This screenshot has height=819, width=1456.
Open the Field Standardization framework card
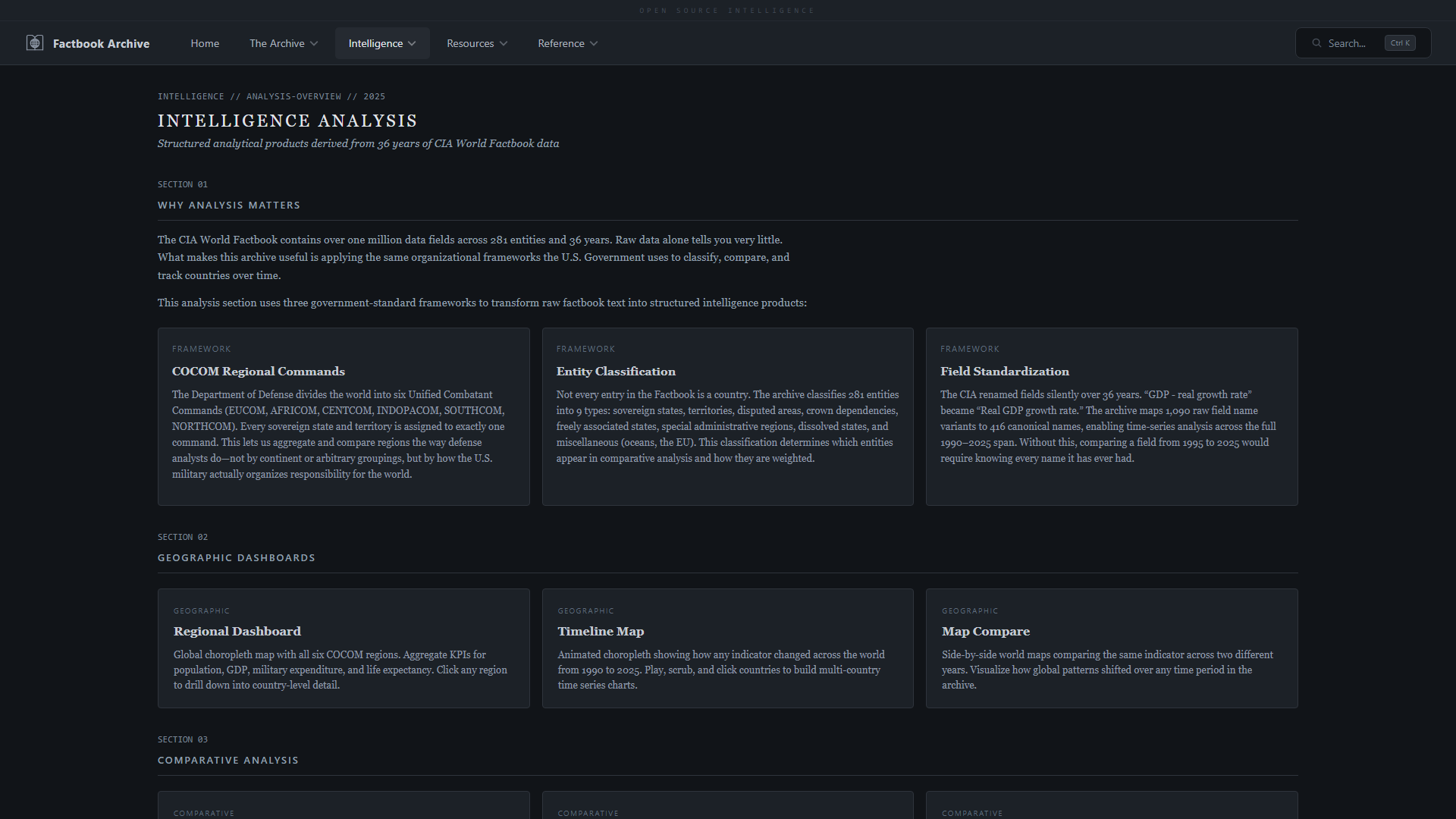pyautogui.click(x=1111, y=416)
